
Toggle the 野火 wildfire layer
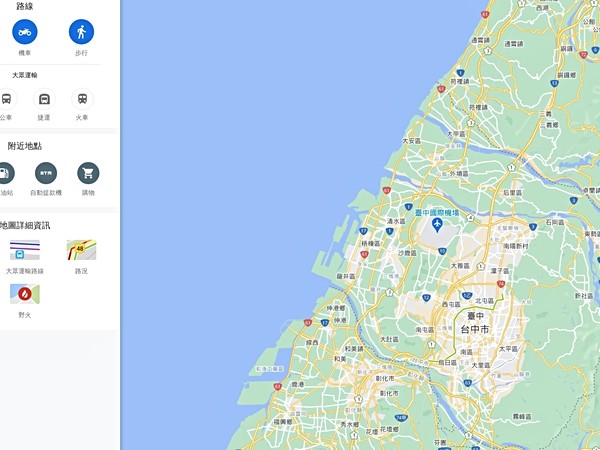point(25,294)
